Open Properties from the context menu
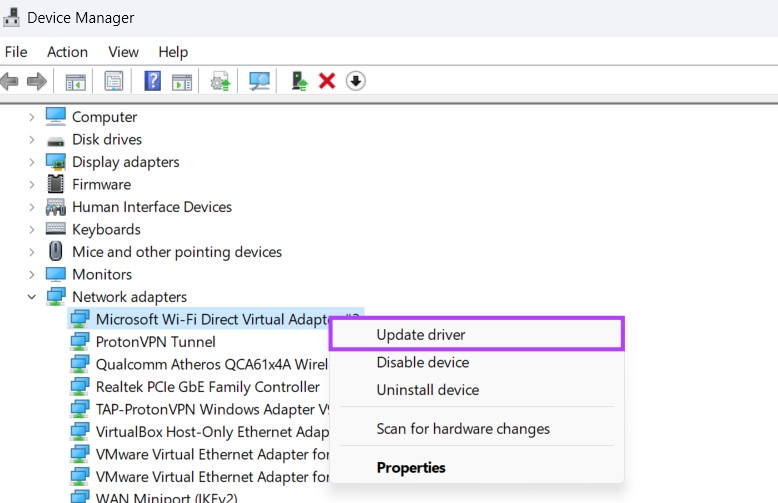This screenshot has height=503, width=778. 411,467
